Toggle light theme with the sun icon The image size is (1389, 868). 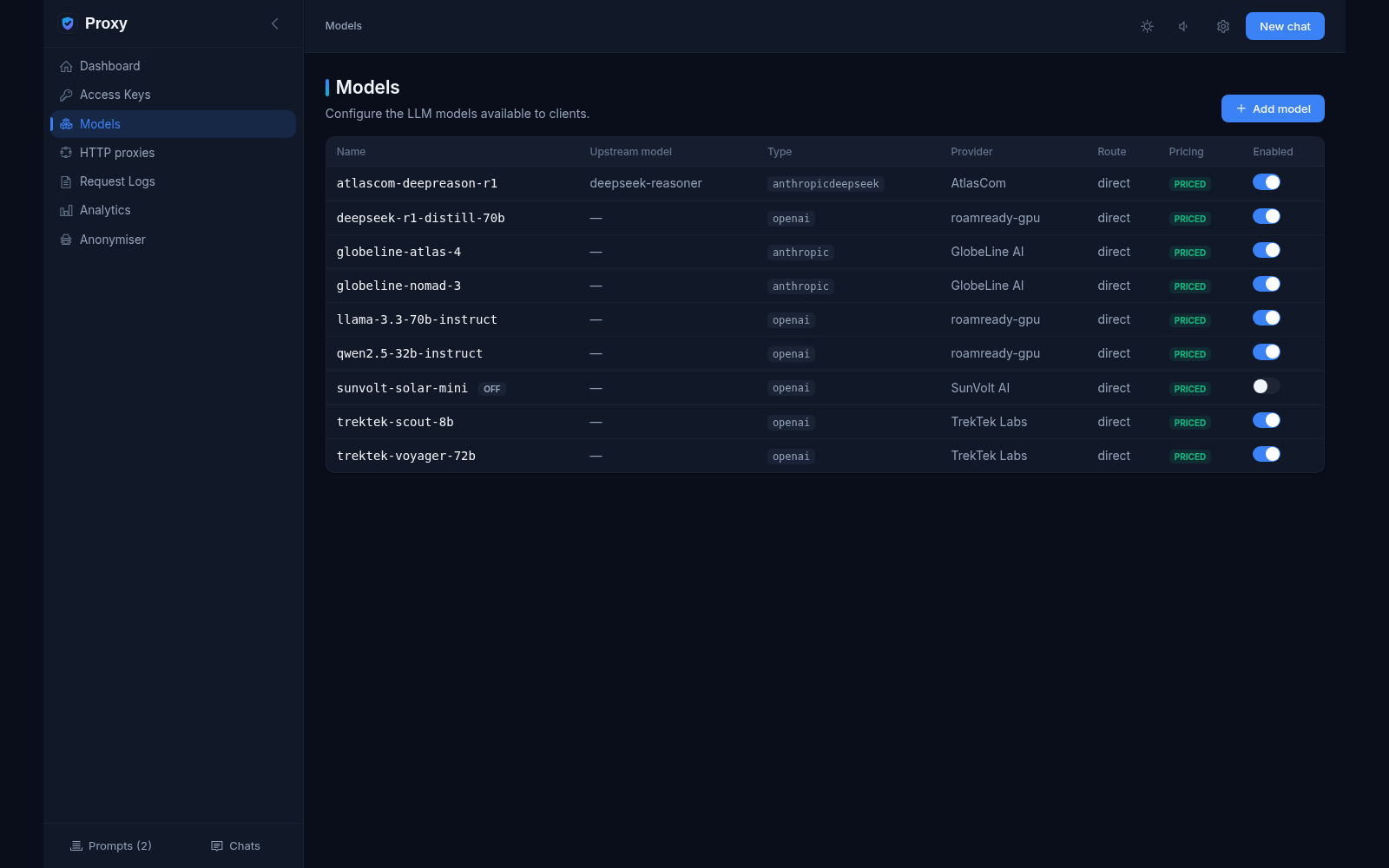coord(1147,26)
